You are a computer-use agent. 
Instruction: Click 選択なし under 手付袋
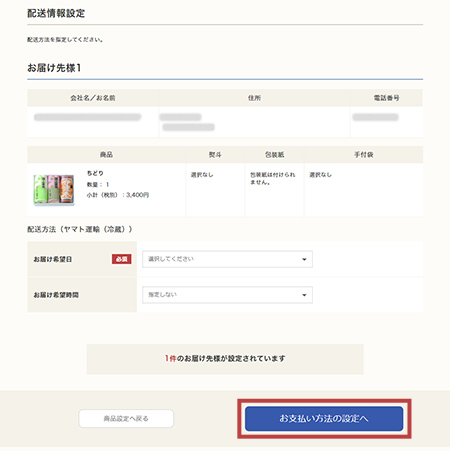point(320,175)
